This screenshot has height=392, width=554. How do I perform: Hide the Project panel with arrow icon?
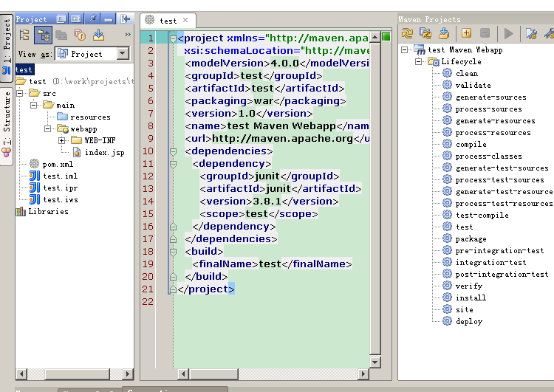tap(125, 19)
